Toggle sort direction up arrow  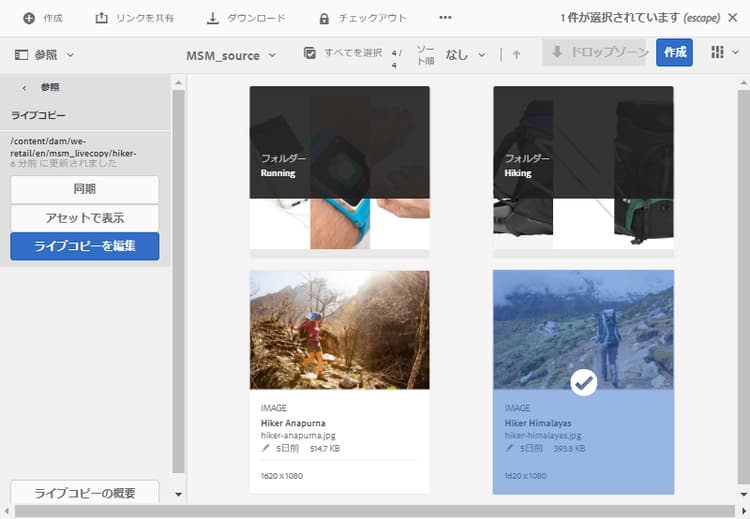[x=516, y=55]
